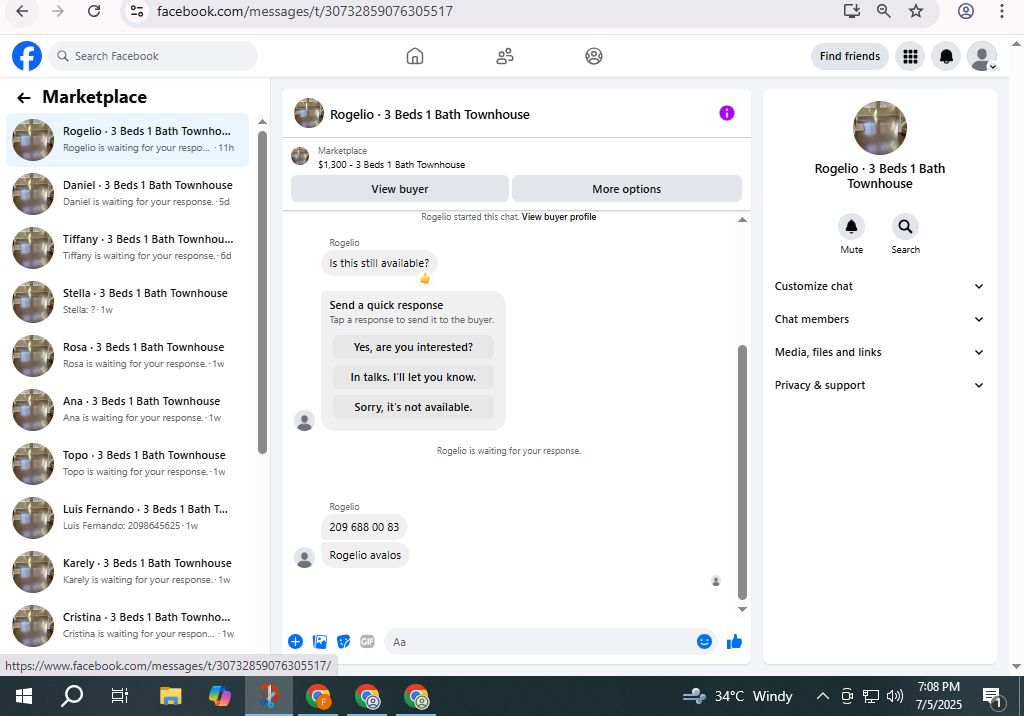Bookmark this page with star icon

tap(916, 11)
